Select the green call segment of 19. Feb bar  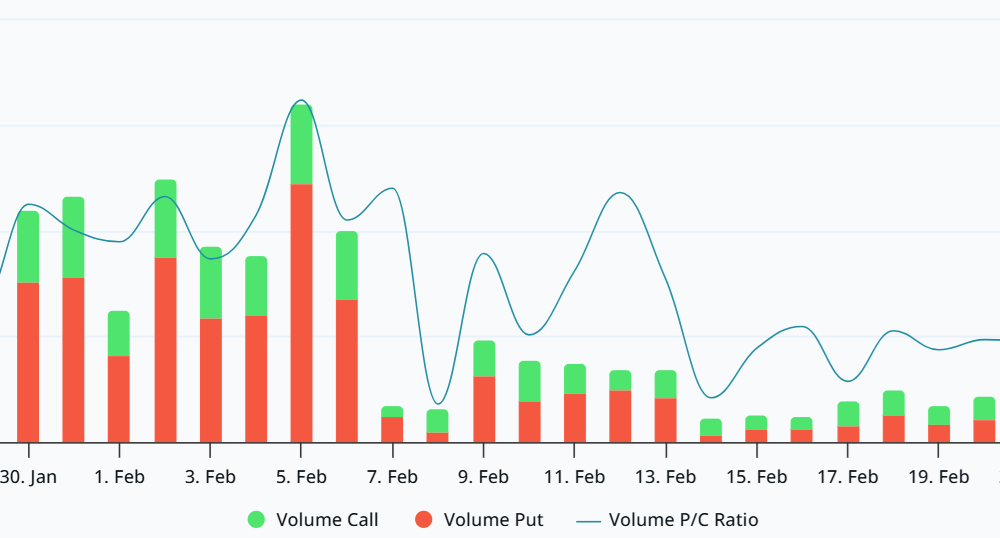coord(939,416)
